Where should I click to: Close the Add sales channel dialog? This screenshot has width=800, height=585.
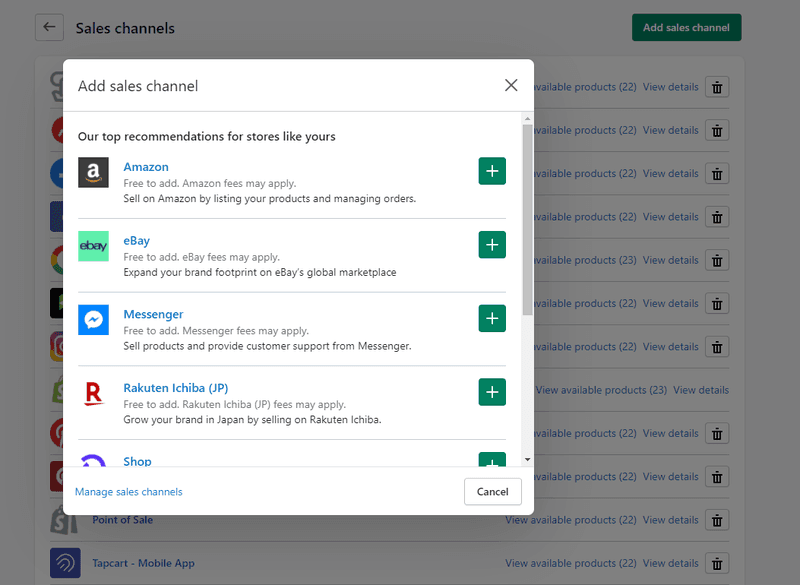511,85
